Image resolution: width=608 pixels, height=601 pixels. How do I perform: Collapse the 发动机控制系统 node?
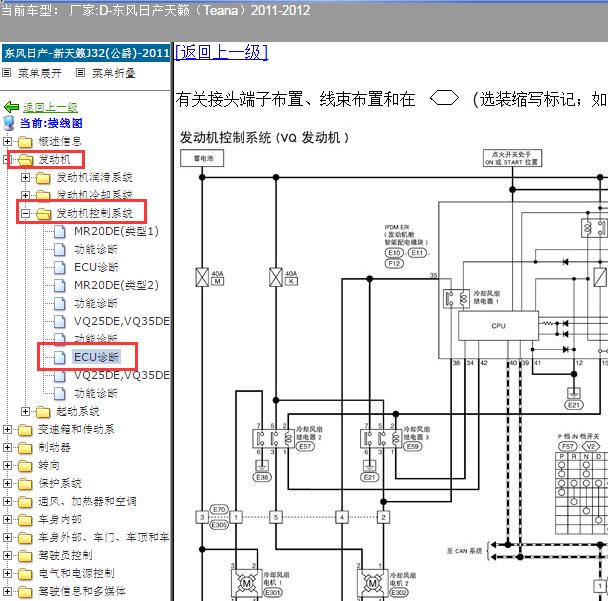pos(26,213)
